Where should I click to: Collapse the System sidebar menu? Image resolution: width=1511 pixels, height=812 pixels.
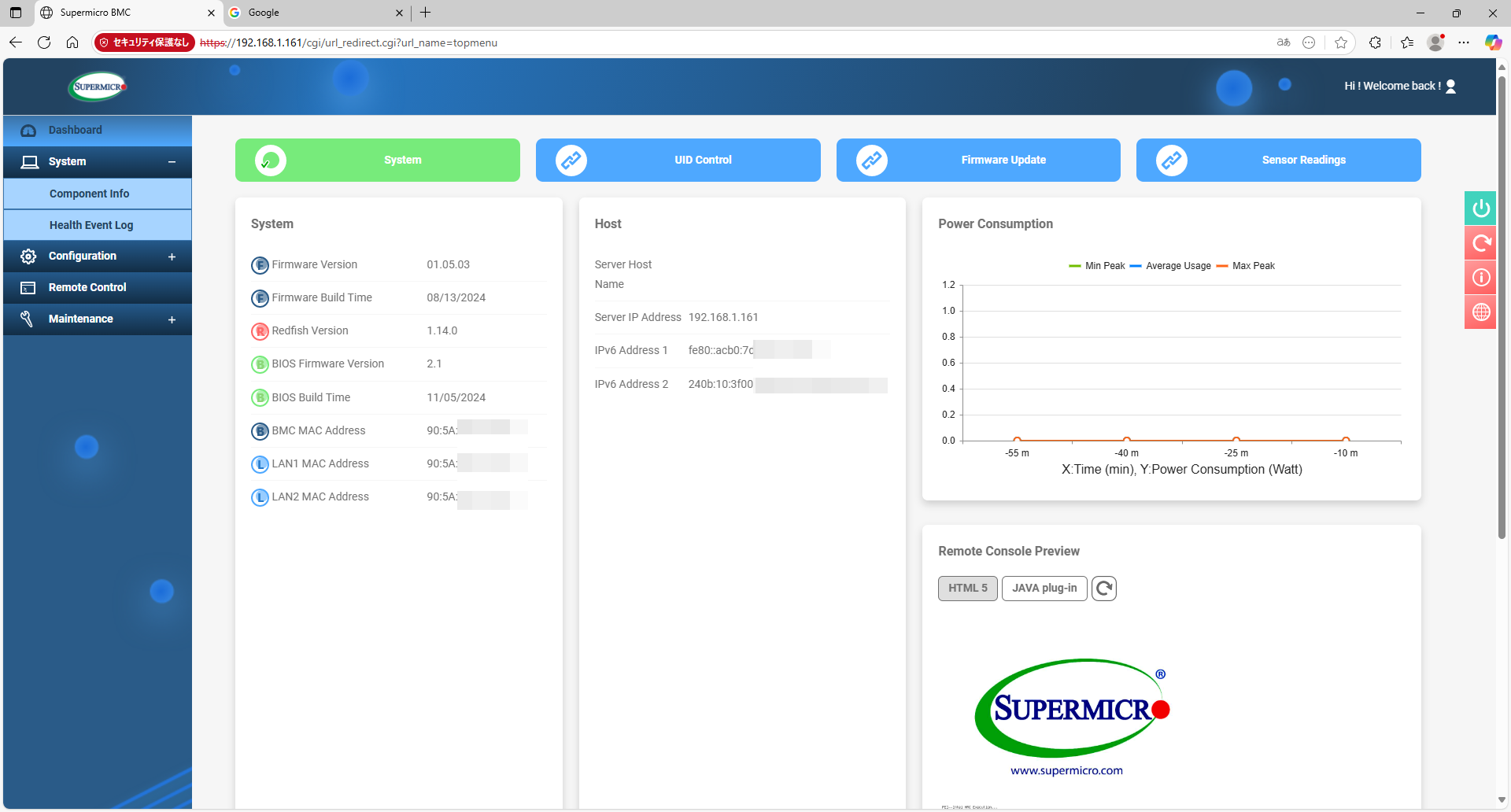click(x=172, y=162)
